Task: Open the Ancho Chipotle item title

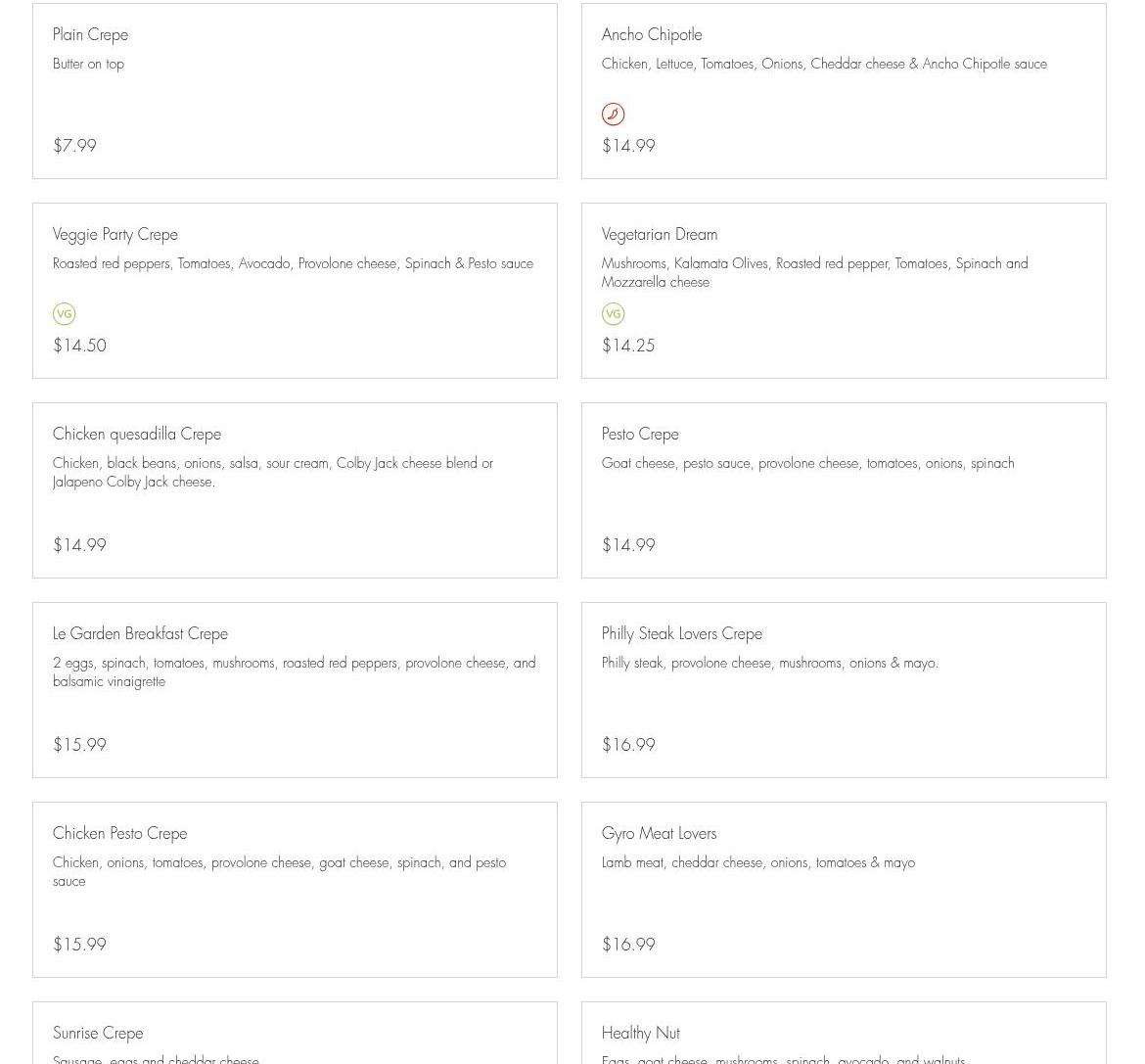Action: tap(652, 35)
